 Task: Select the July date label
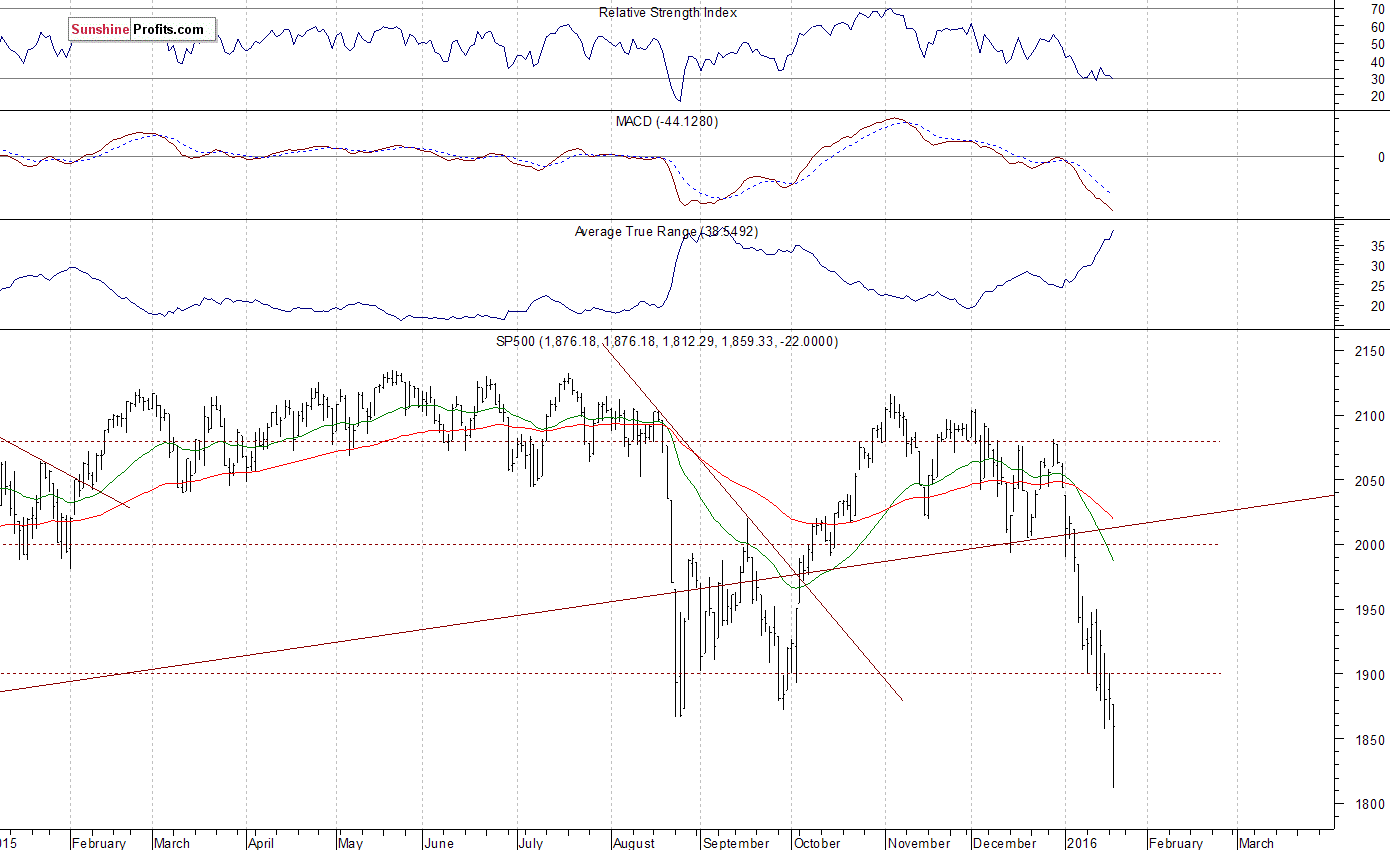530,843
